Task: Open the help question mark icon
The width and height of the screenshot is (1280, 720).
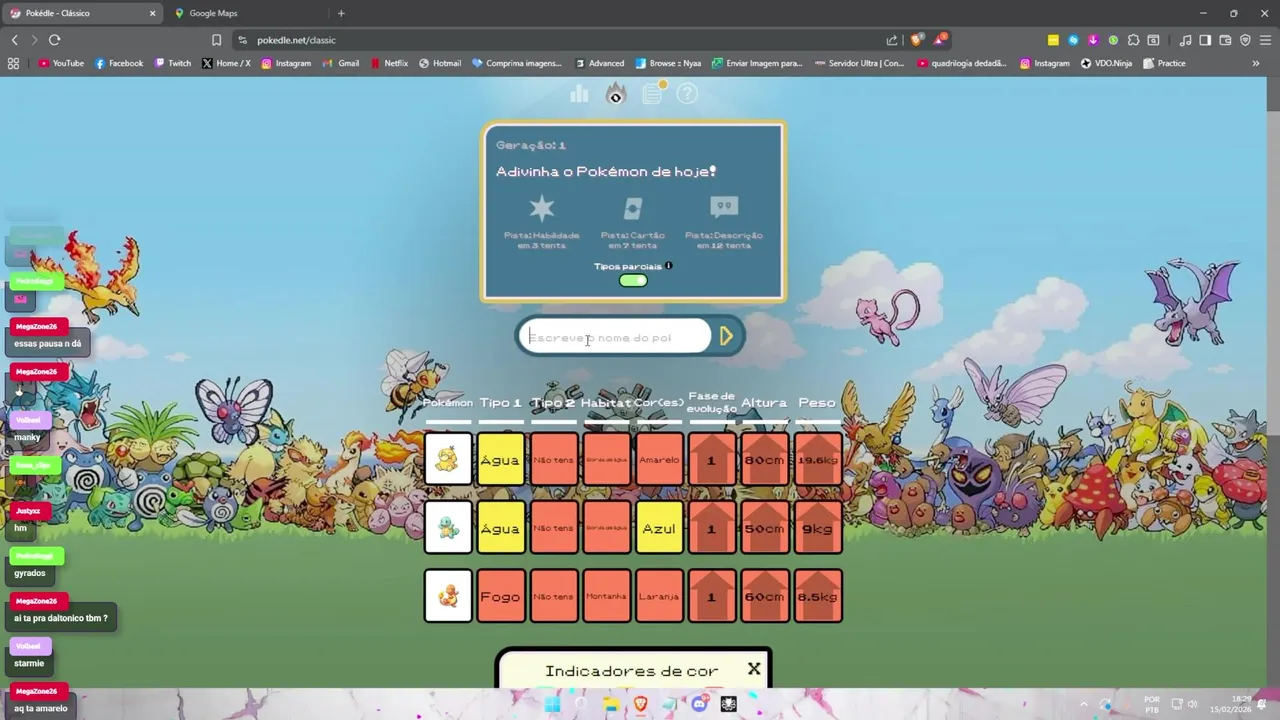Action: [687, 94]
